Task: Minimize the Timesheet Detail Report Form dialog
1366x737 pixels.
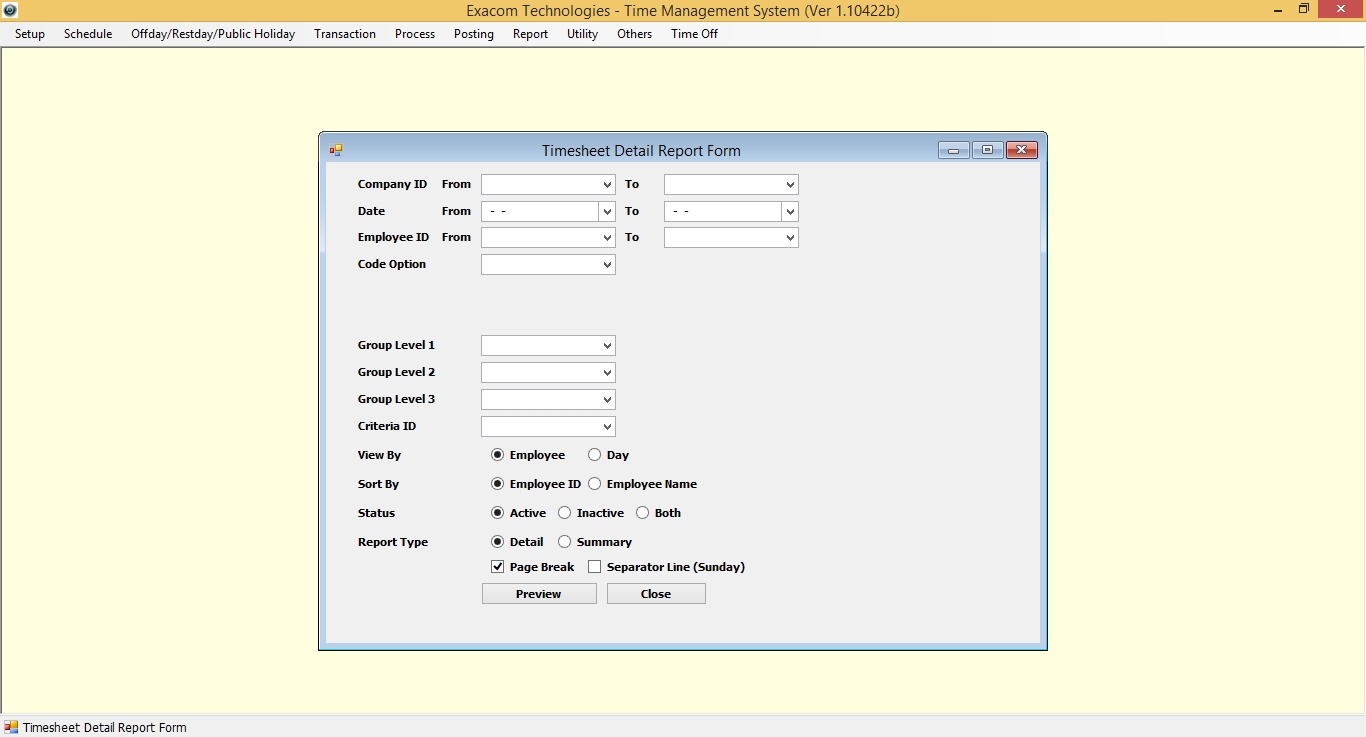Action: coord(953,151)
